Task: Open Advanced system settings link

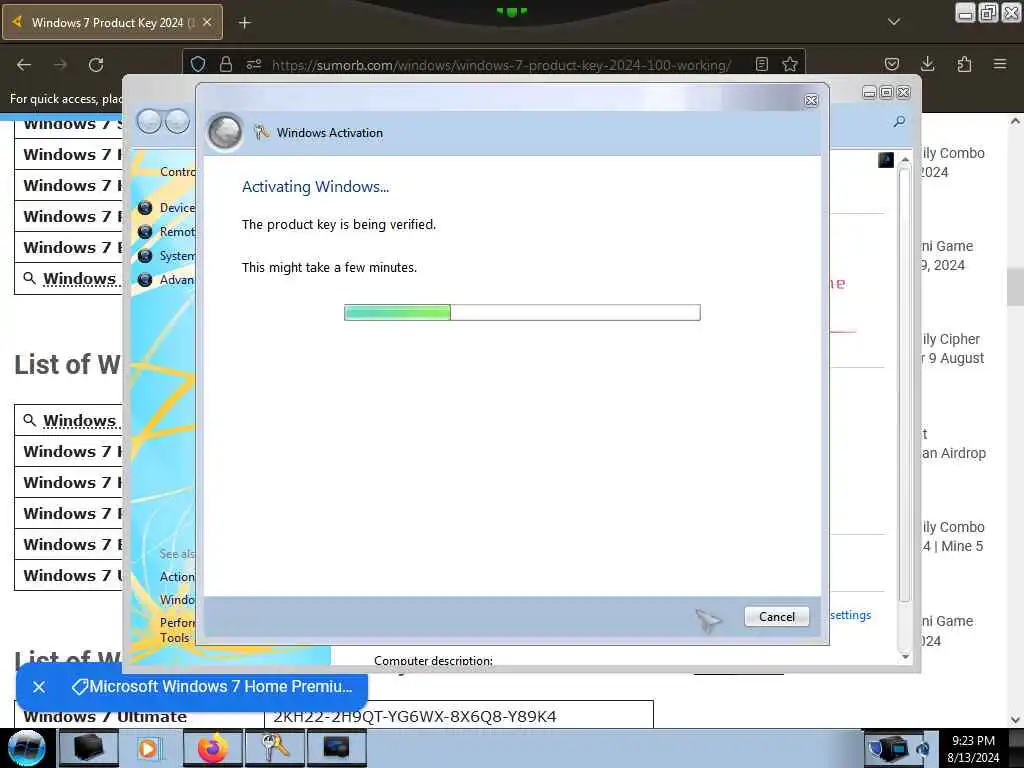Action: click(177, 280)
